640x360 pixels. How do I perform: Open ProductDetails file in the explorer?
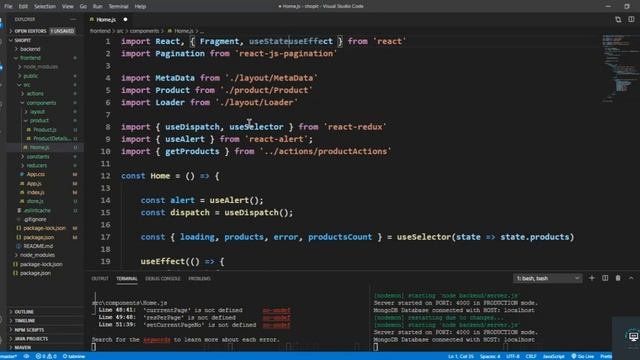tap(52, 138)
